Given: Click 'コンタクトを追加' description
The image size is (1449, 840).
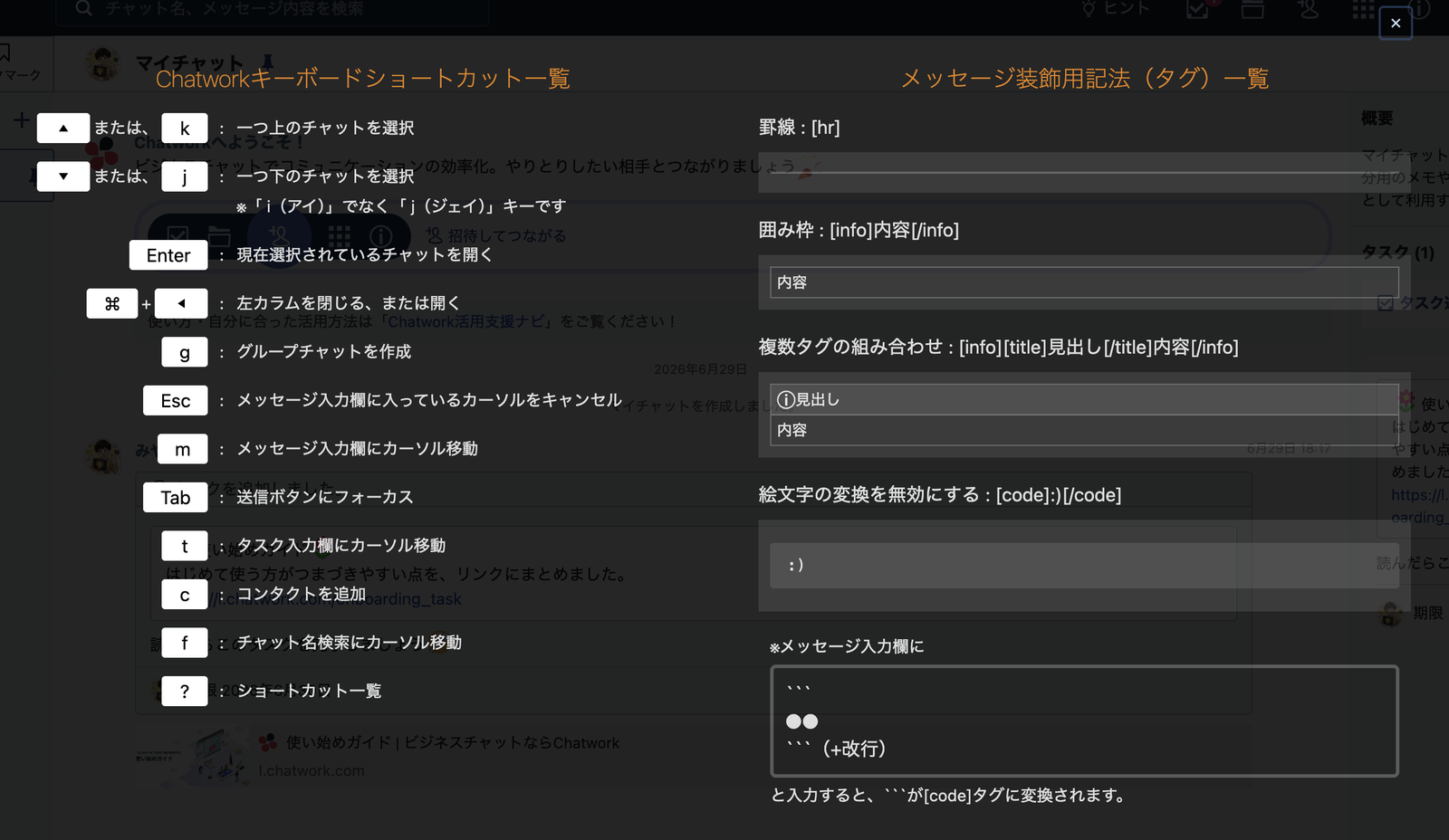Looking at the screenshot, I should tap(302, 594).
